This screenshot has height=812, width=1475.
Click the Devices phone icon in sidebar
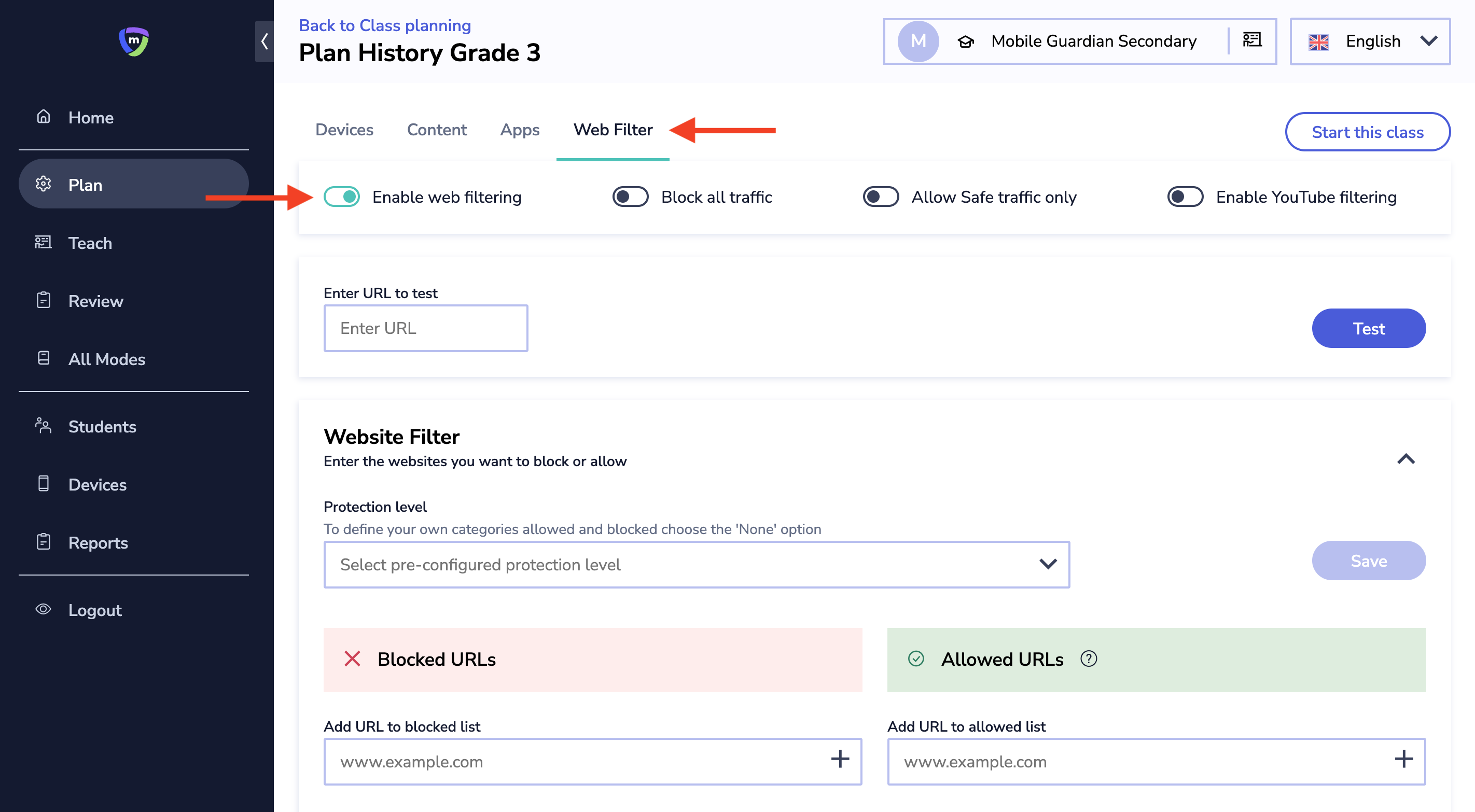(x=44, y=484)
